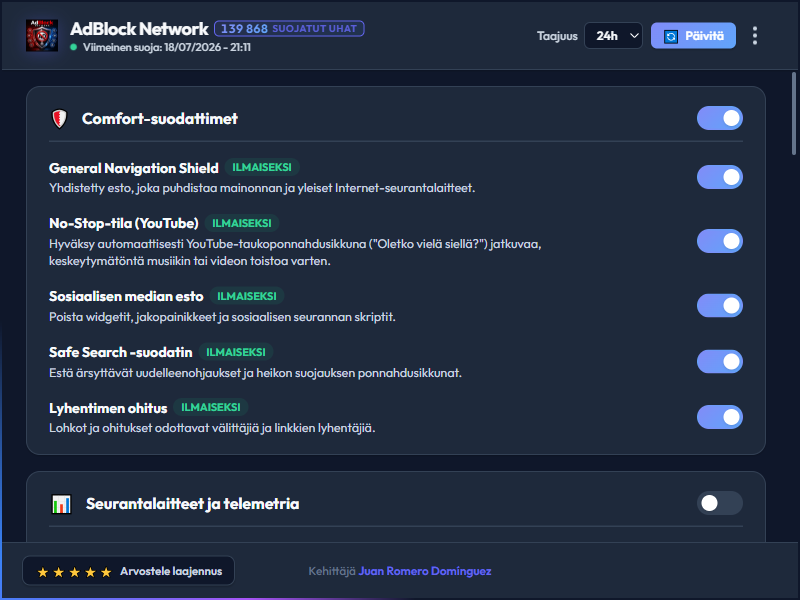
Task: Click the Sosiaalisen median esto title
Action: tap(126, 296)
